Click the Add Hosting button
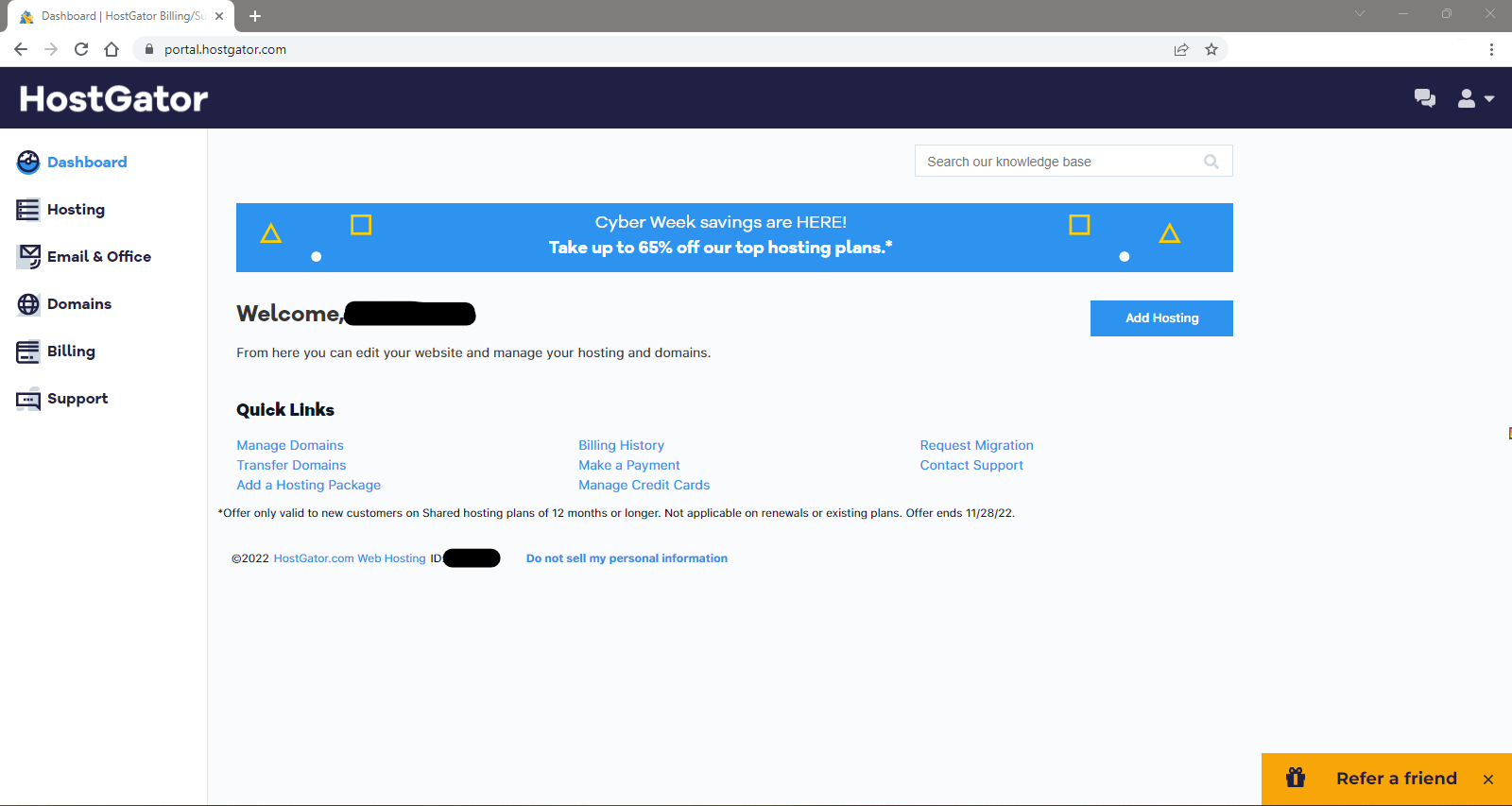The width and height of the screenshot is (1512, 806). 1161,318
